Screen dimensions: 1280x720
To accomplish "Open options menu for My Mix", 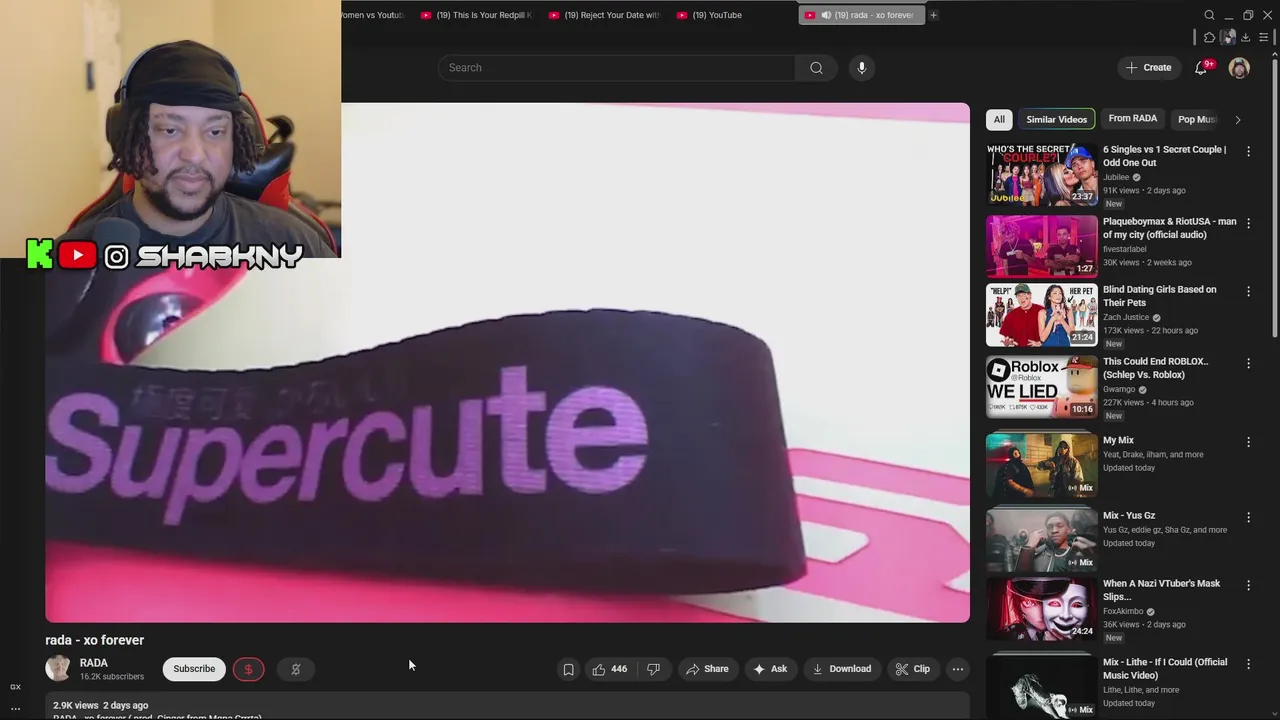I will point(1248,442).
